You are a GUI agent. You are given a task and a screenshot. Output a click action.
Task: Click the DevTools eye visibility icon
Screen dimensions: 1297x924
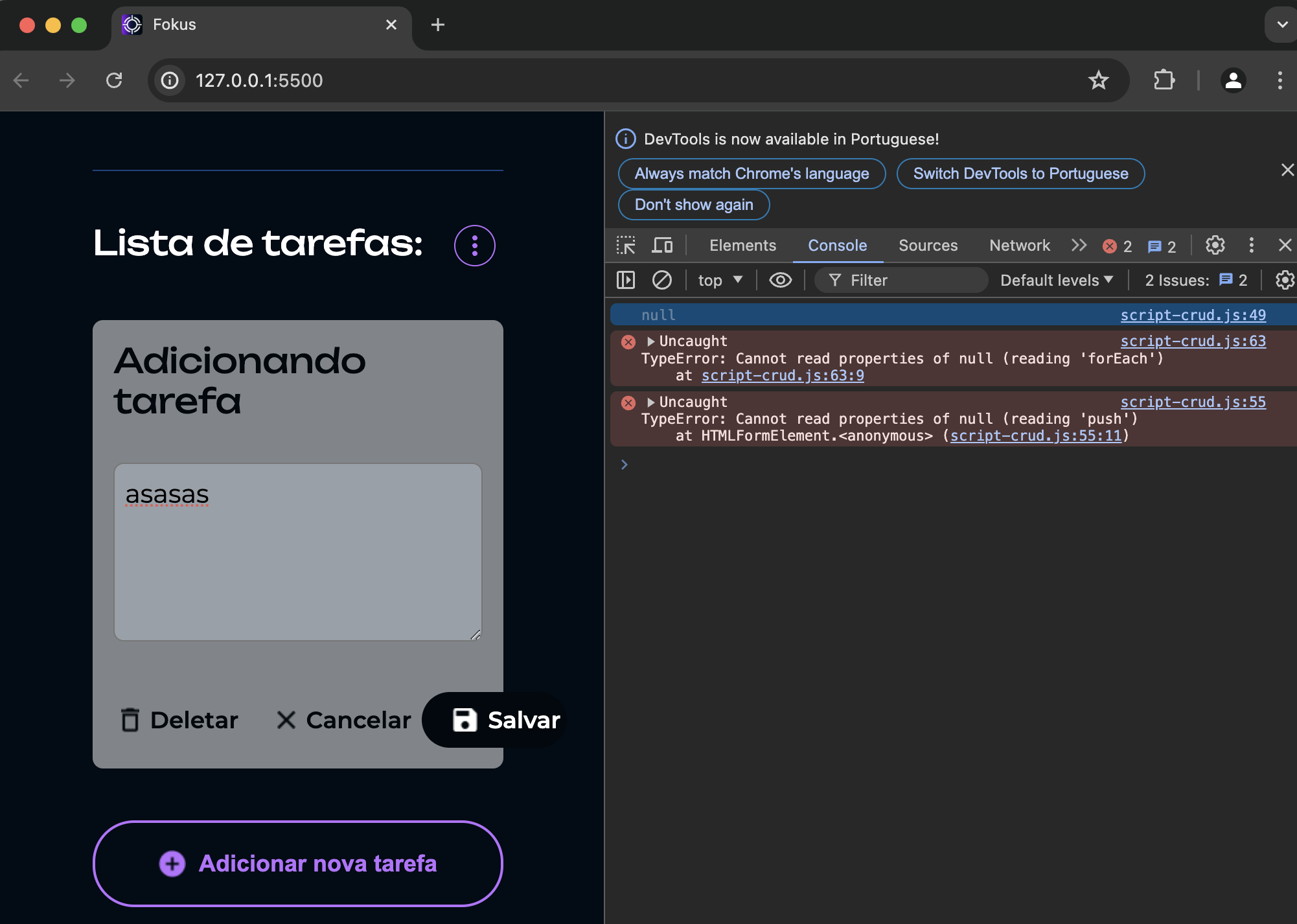779,280
